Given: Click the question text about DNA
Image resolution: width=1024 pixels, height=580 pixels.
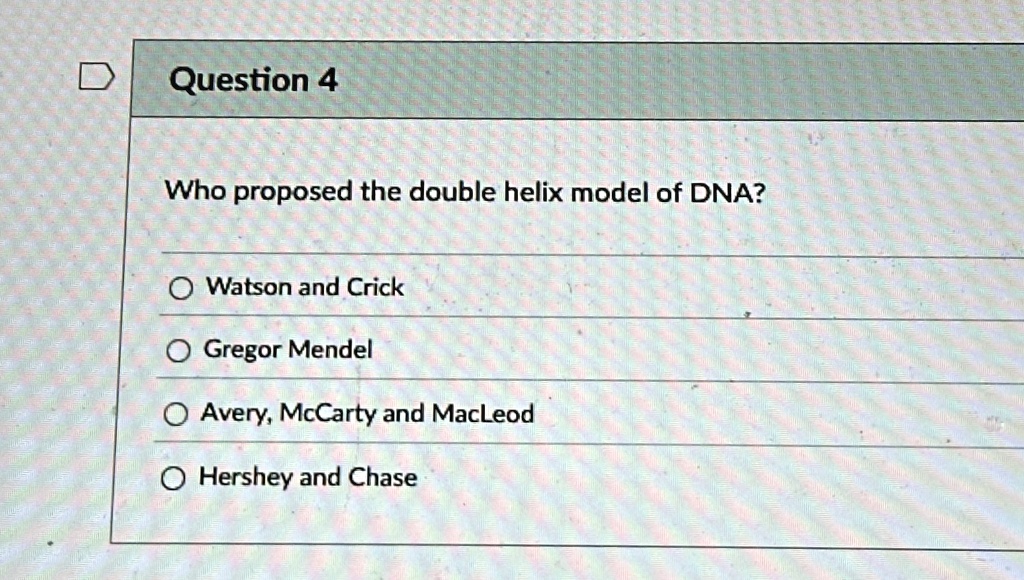Looking at the screenshot, I should coord(463,191).
